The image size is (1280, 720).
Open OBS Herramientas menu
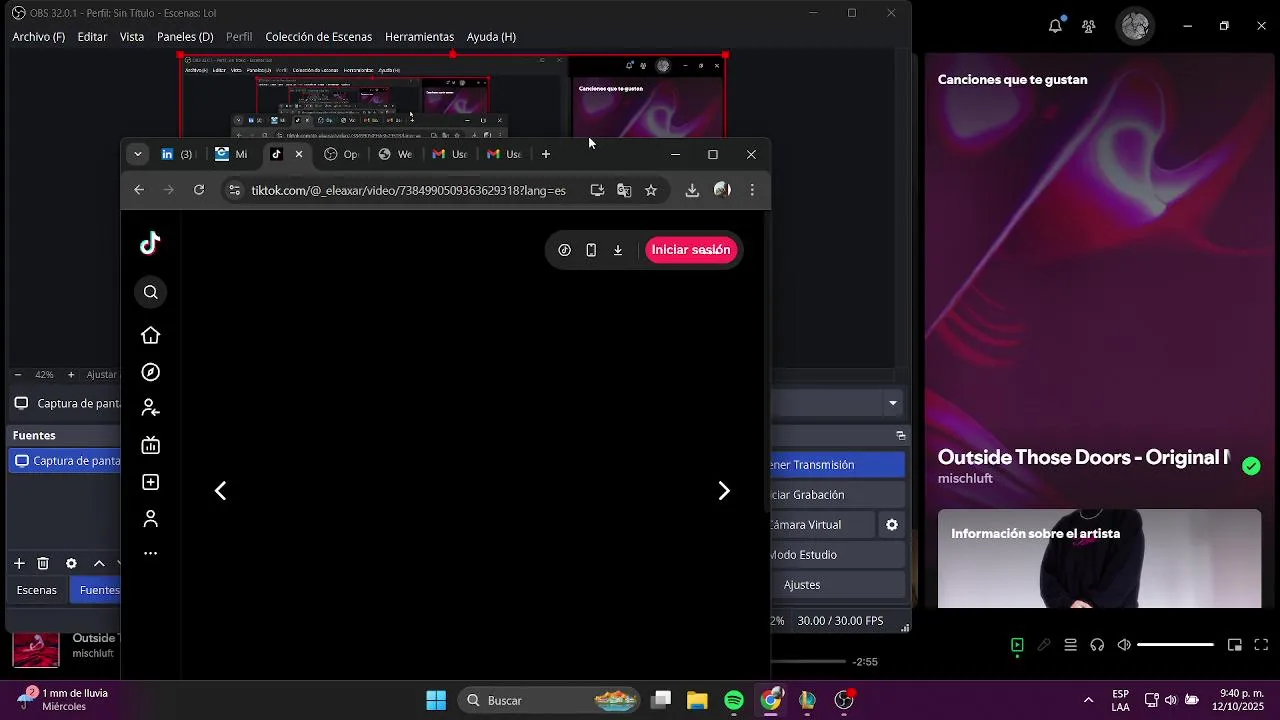(419, 36)
